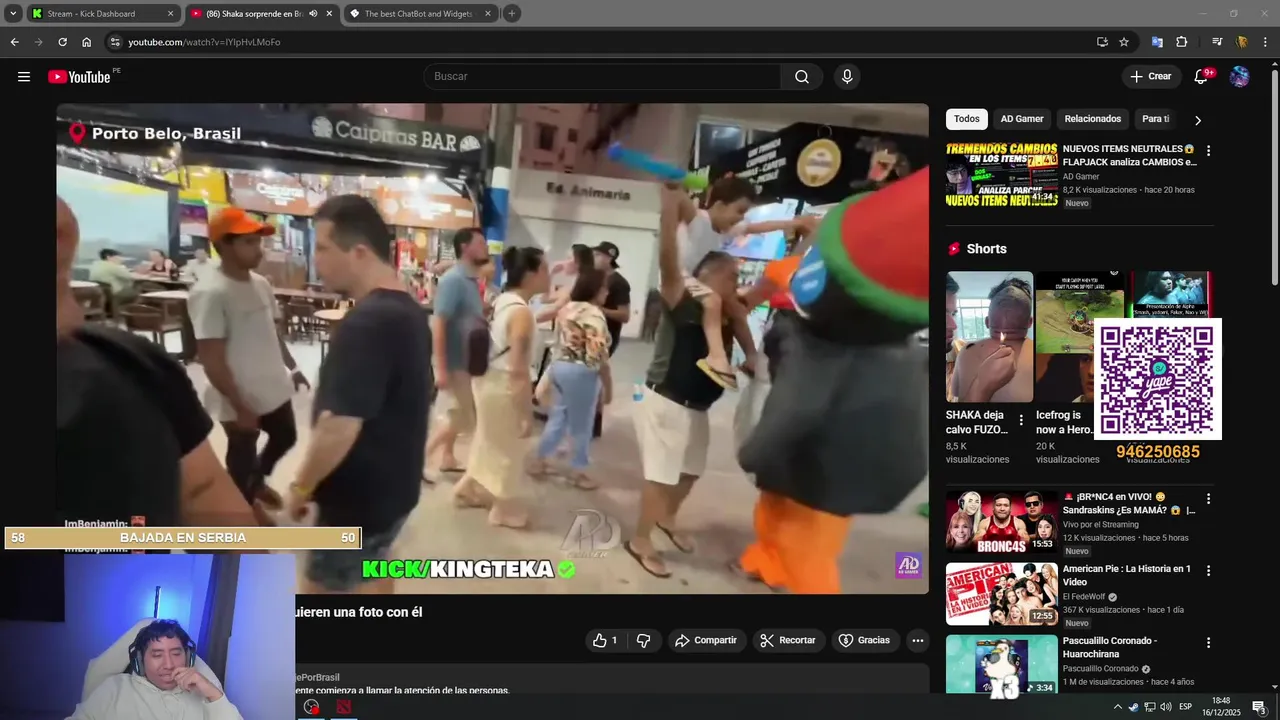
Task: Open 'Icefrog is now a Hero' short title
Action: coord(1065,422)
